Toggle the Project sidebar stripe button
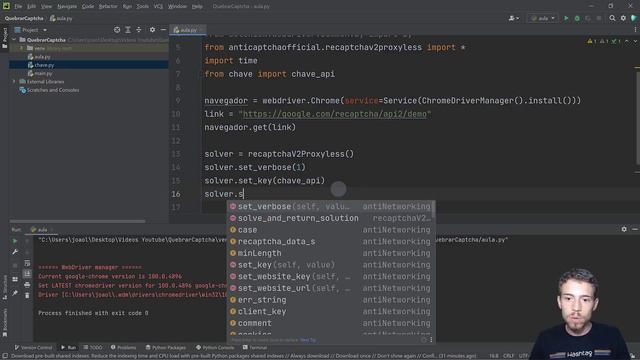 4,39
